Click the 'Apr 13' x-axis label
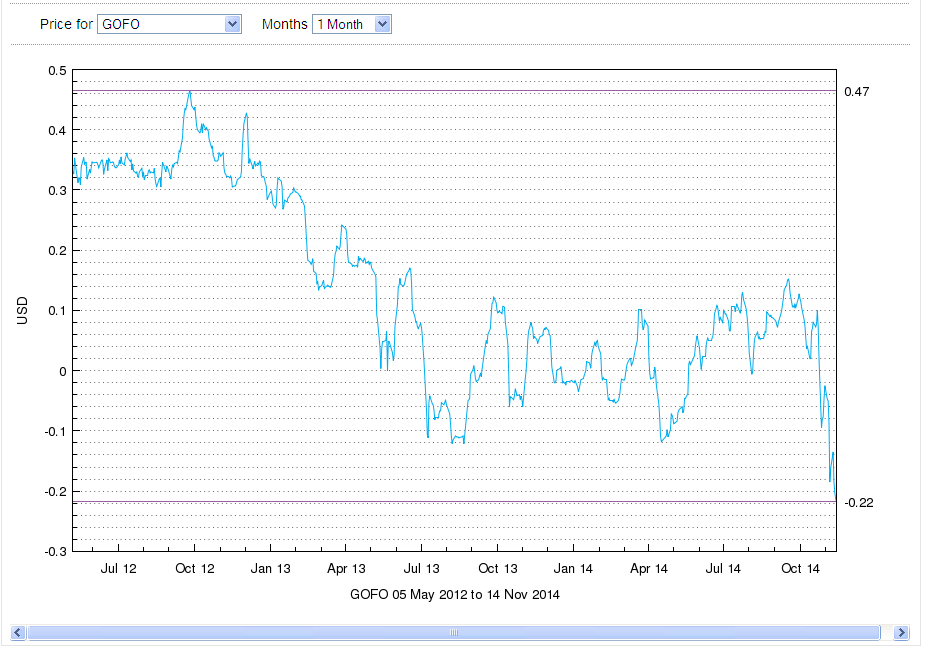The height and width of the screenshot is (650, 925). point(346,569)
